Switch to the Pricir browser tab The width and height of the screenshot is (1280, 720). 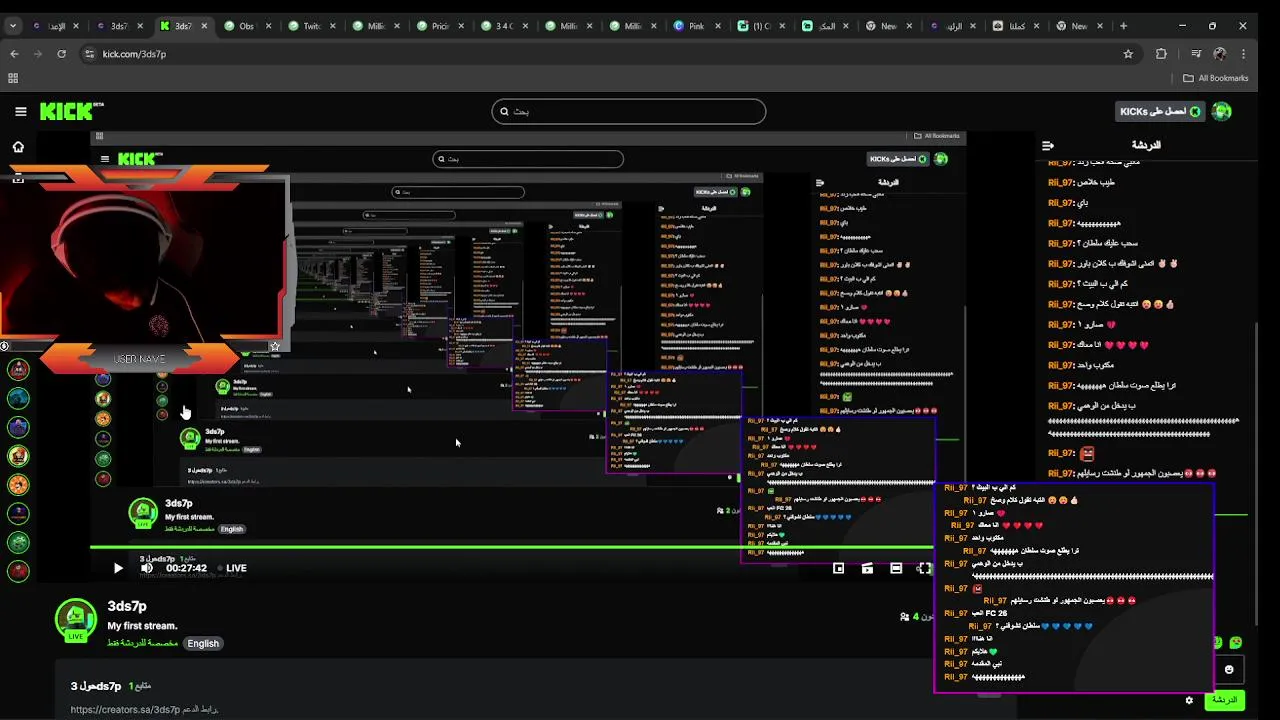tap(440, 26)
